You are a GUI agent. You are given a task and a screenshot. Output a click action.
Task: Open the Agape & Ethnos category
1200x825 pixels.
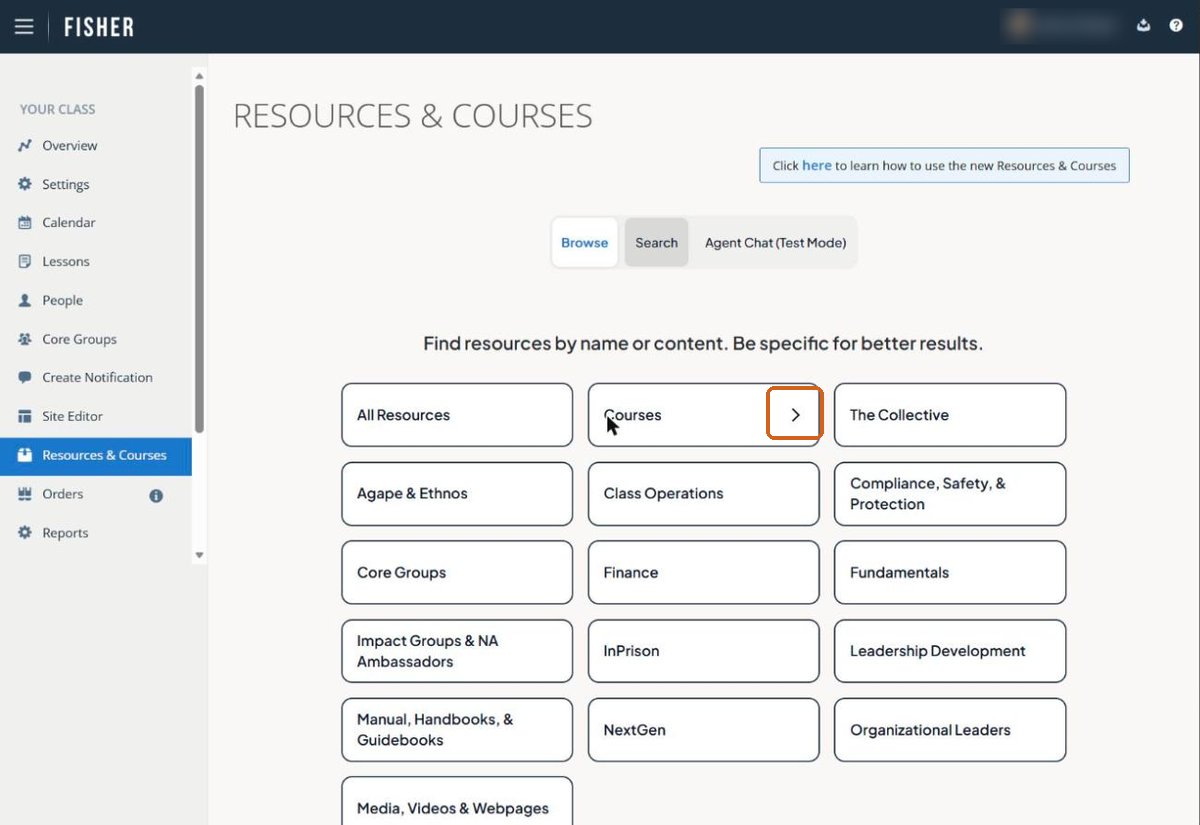457,494
